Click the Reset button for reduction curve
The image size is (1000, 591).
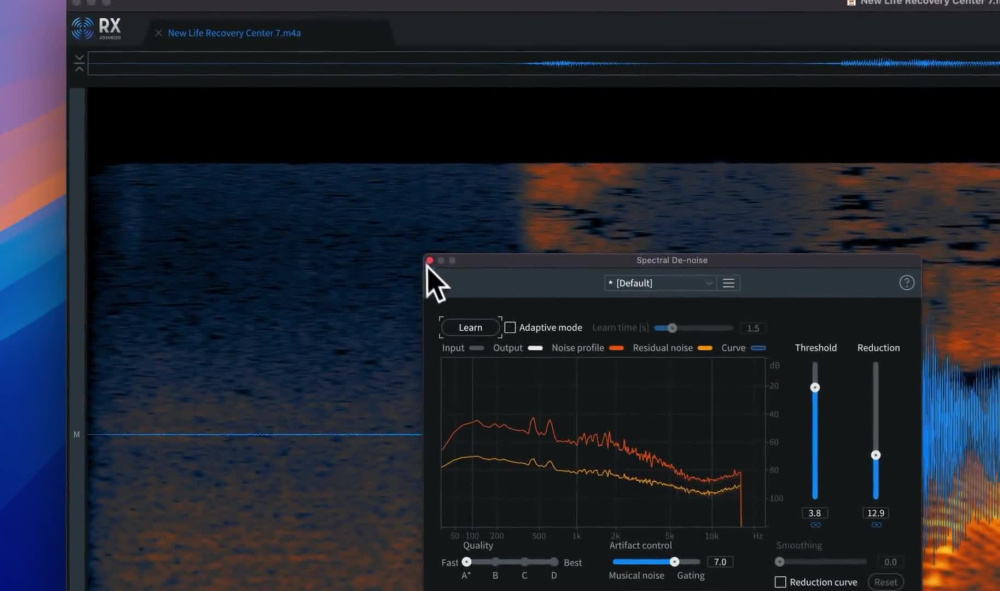click(x=885, y=582)
